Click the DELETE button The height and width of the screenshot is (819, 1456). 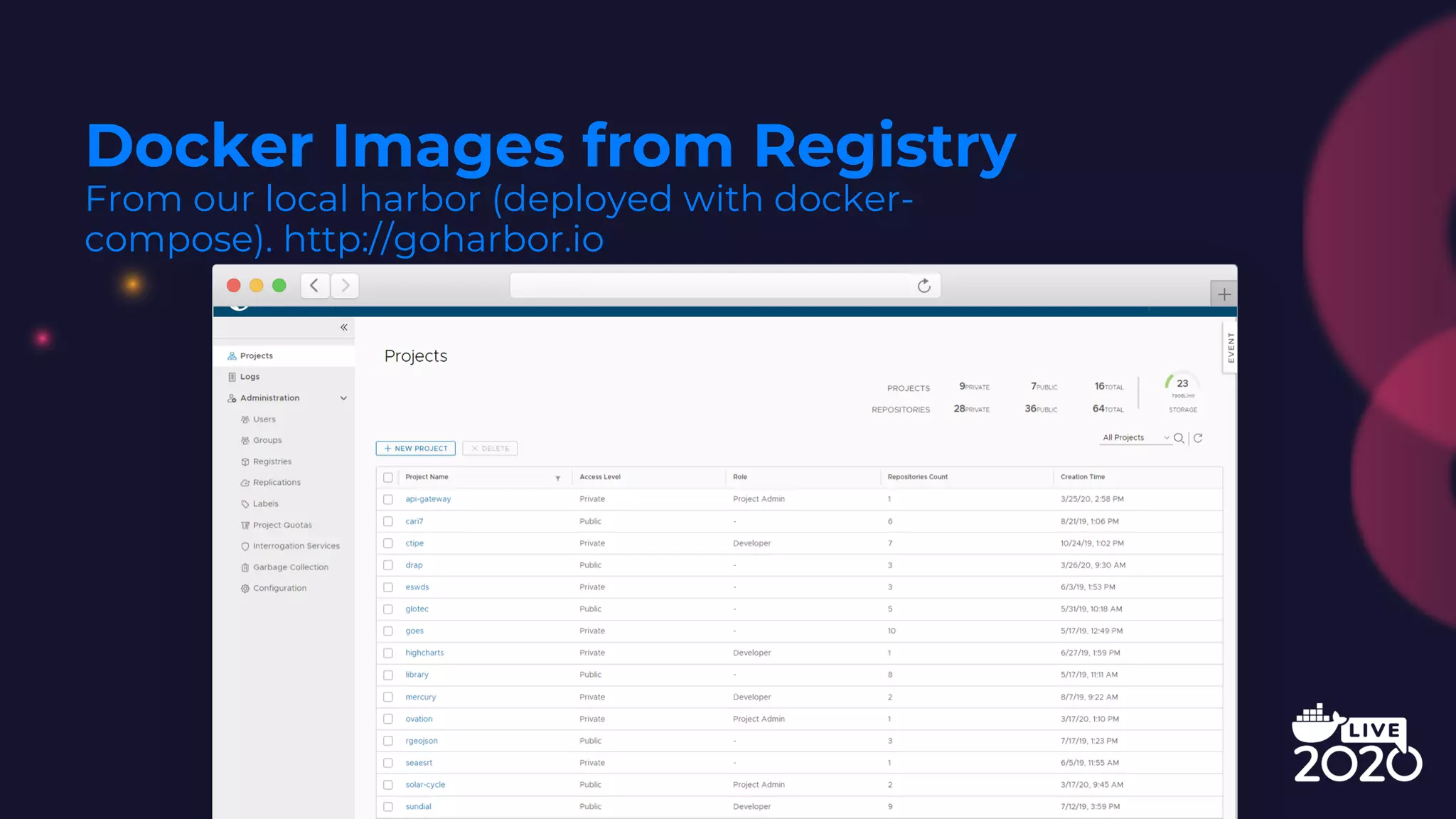(x=490, y=449)
